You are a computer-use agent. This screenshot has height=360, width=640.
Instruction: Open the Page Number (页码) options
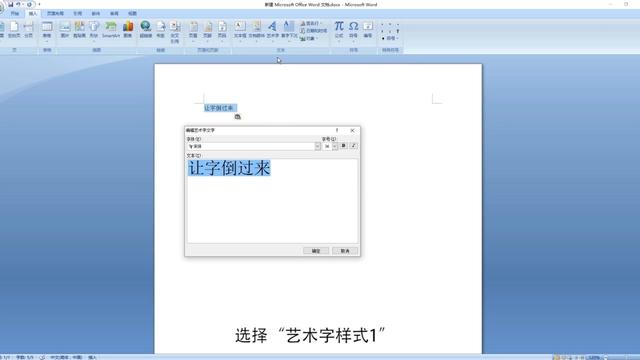(x=222, y=31)
